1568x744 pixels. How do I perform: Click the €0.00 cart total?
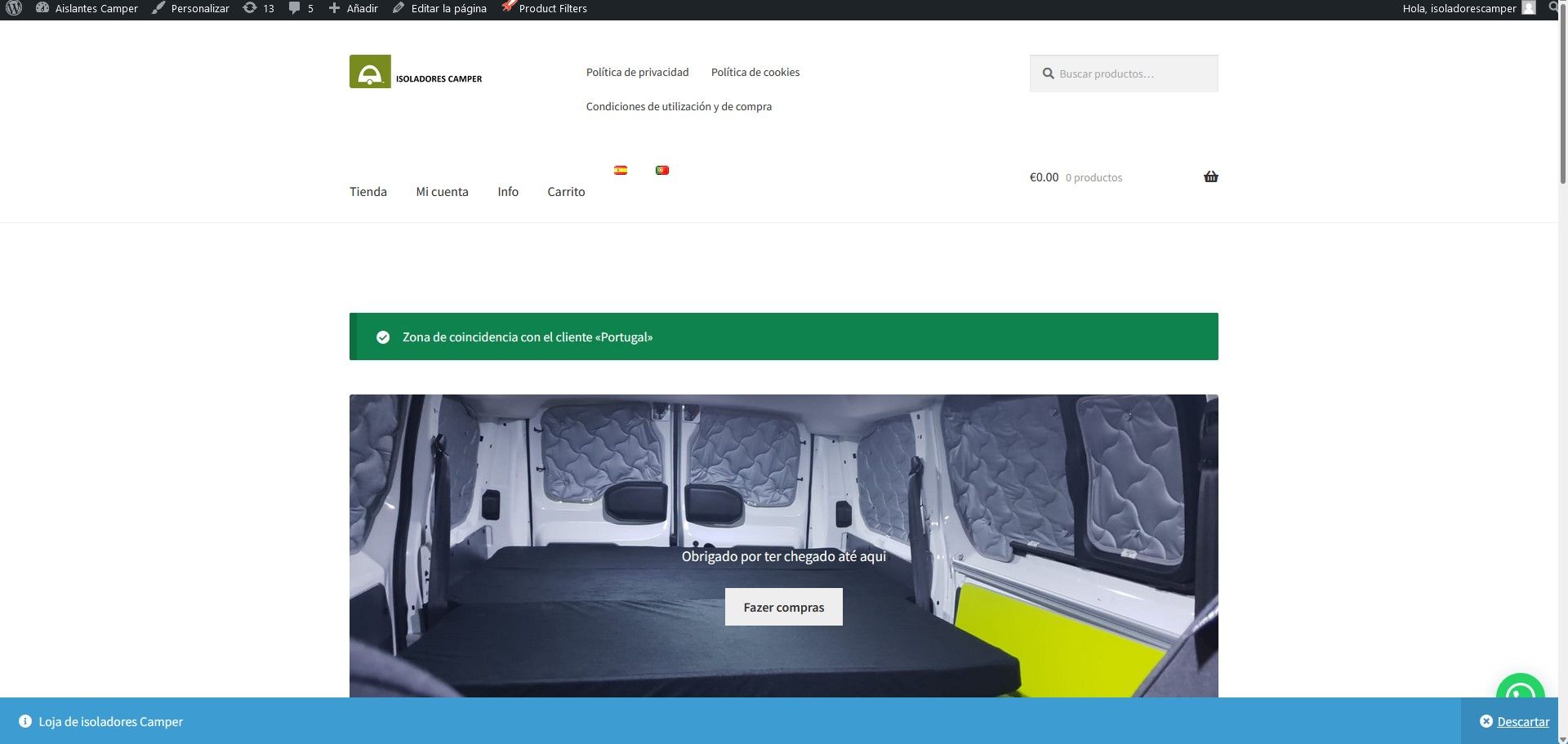[1044, 177]
